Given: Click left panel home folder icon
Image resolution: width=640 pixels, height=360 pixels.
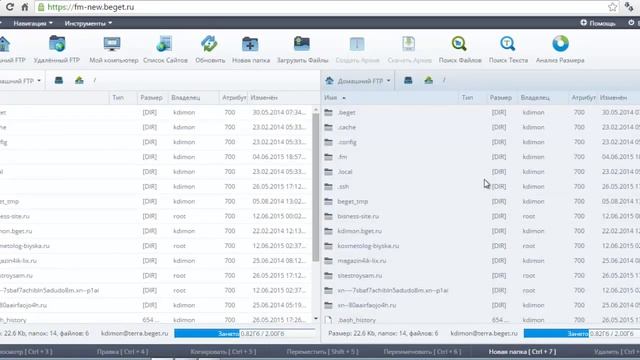Looking at the screenshot, I should (x=79, y=80).
